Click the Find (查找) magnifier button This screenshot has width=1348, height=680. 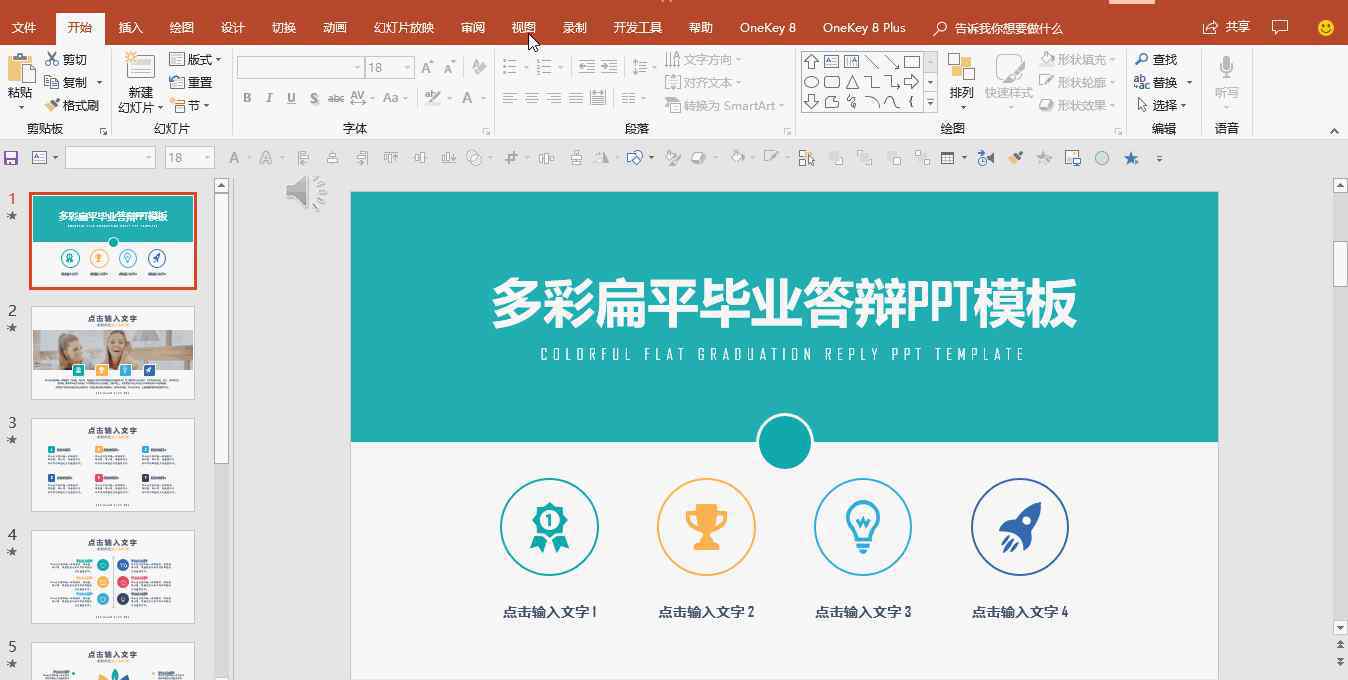click(1157, 60)
